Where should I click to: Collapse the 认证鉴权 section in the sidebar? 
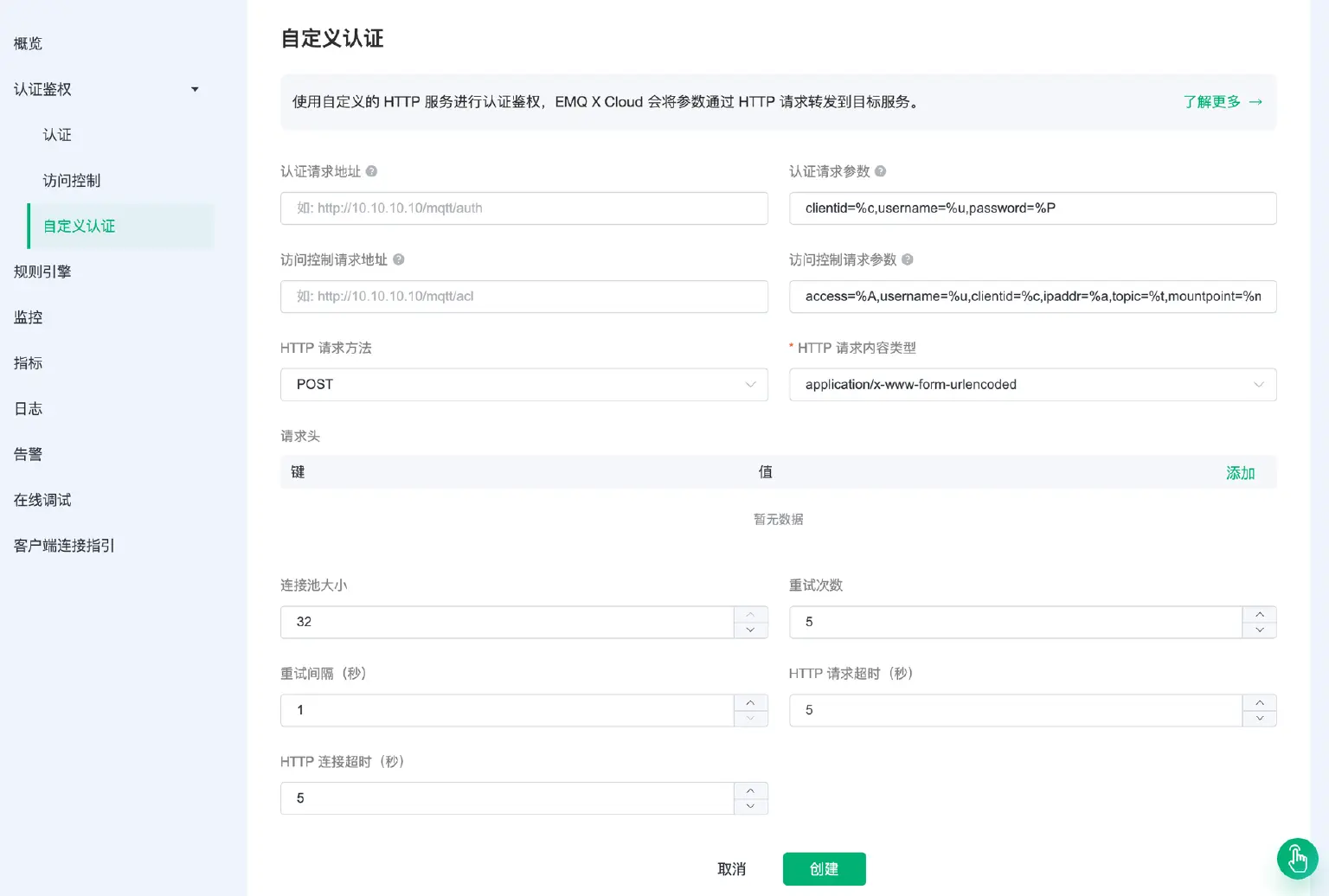point(195,89)
